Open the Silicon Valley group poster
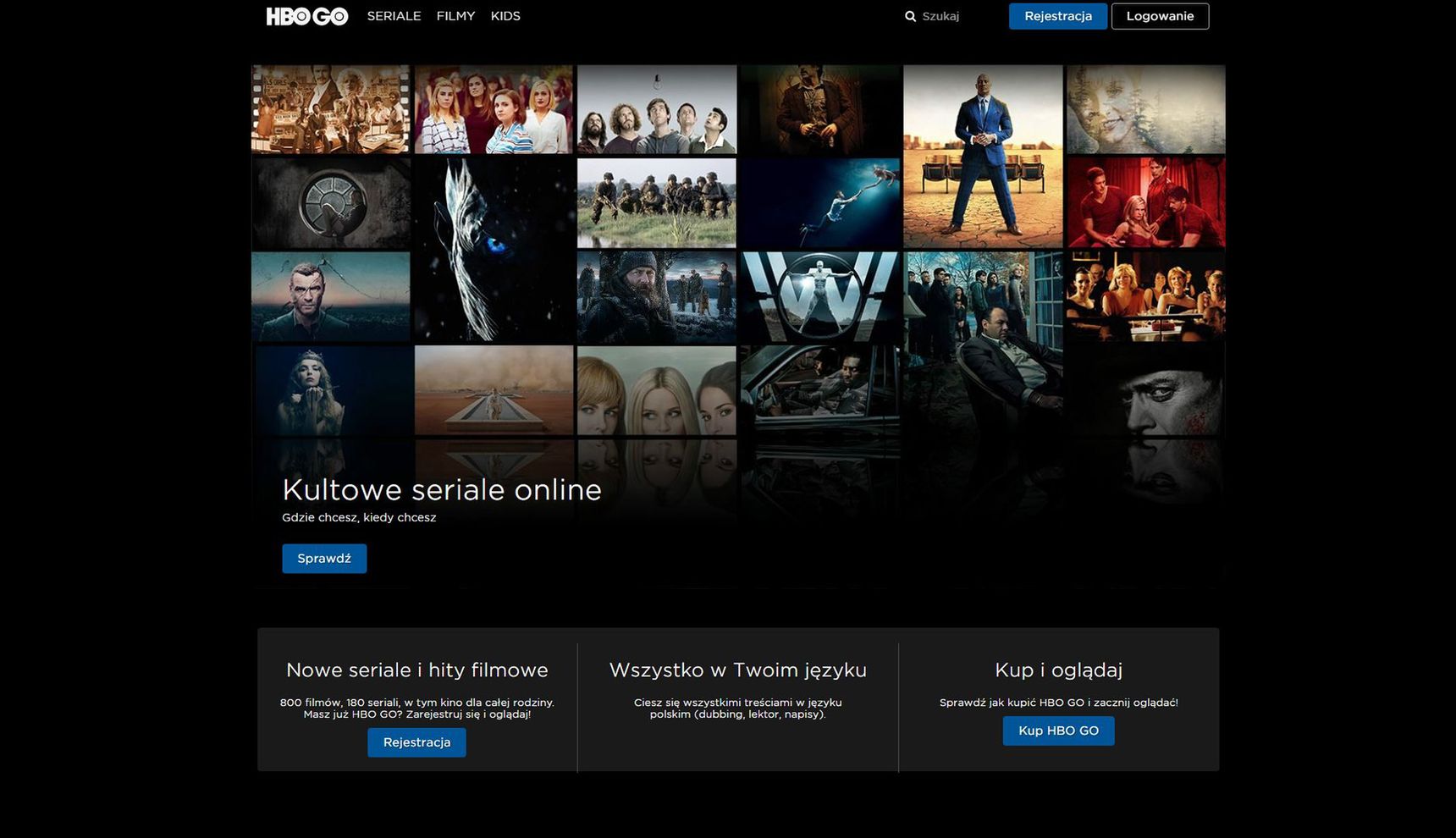 click(657, 109)
